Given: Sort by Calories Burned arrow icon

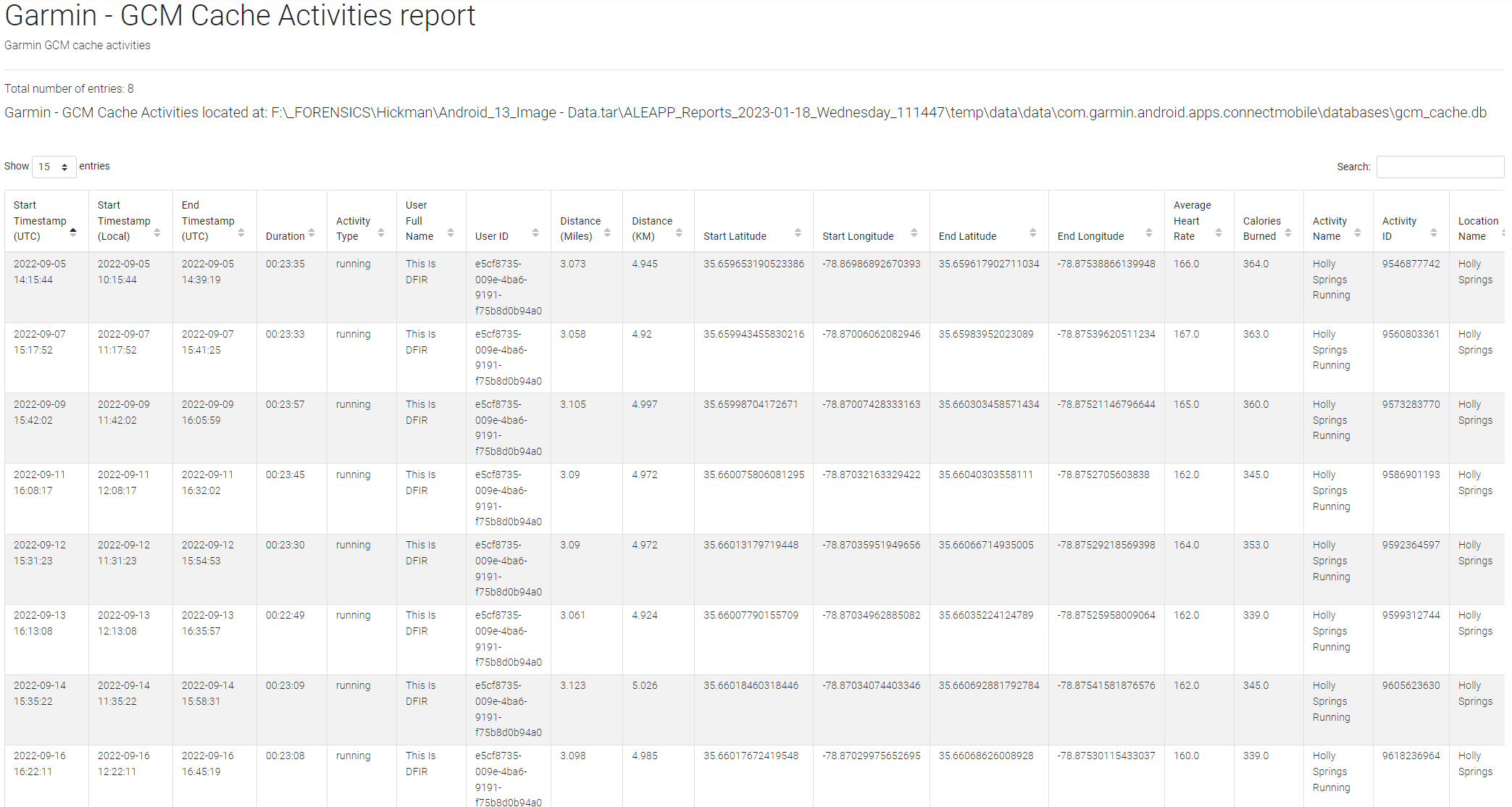Looking at the screenshot, I should coord(1288,233).
